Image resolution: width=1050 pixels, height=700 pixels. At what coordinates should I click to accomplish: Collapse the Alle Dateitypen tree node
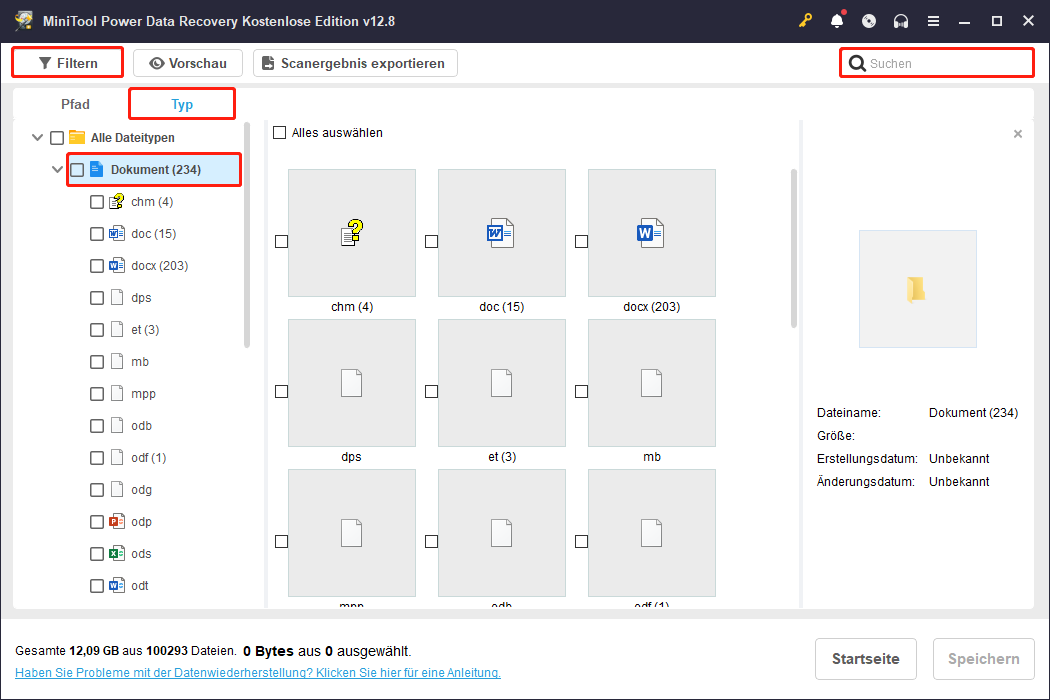pyautogui.click(x=37, y=137)
